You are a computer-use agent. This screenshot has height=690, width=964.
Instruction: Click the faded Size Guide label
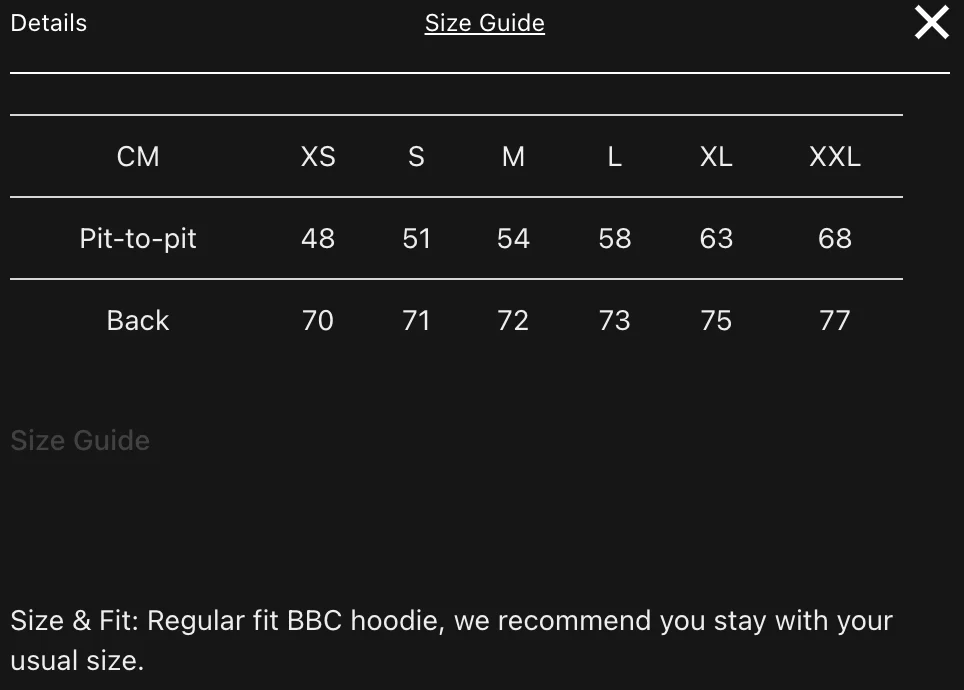(80, 440)
